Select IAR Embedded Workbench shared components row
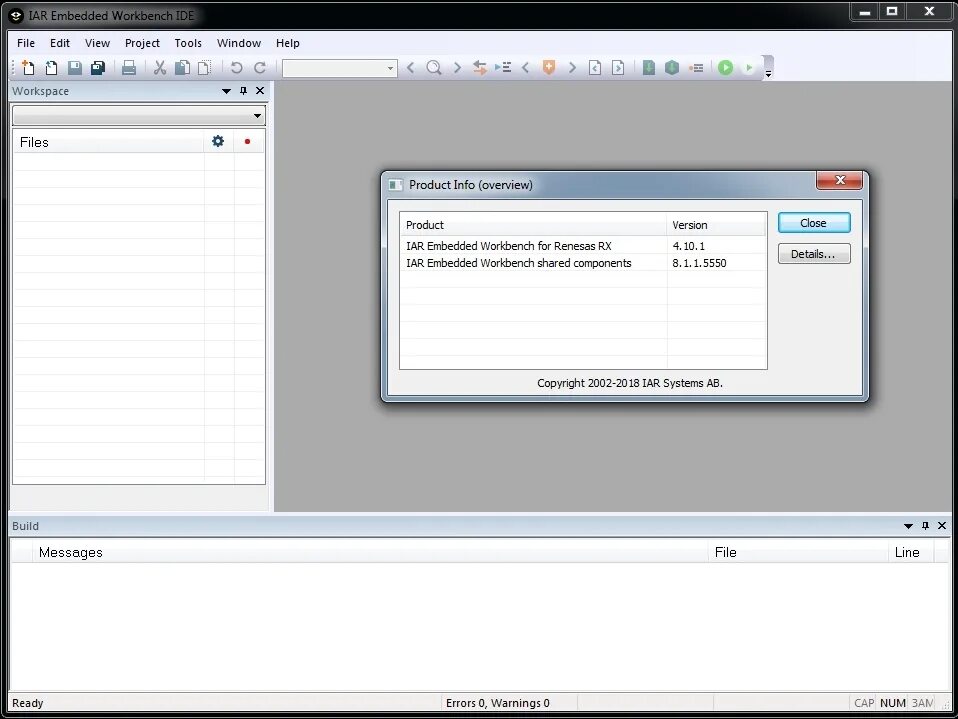 (583, 263)
